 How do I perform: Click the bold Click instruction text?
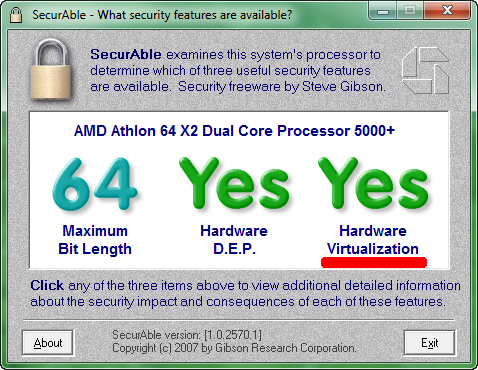(x=47, y=285)
